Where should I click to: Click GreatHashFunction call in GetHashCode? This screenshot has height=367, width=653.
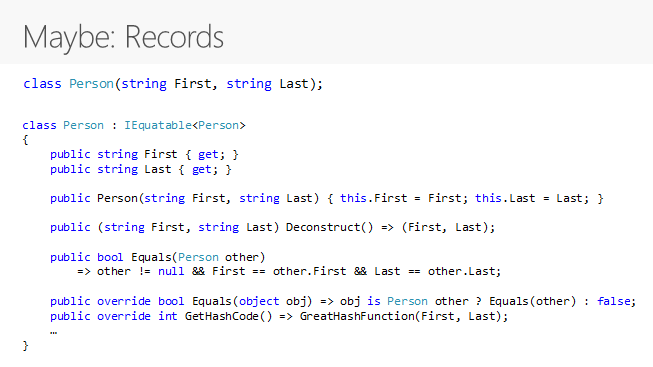pos(357,316)
